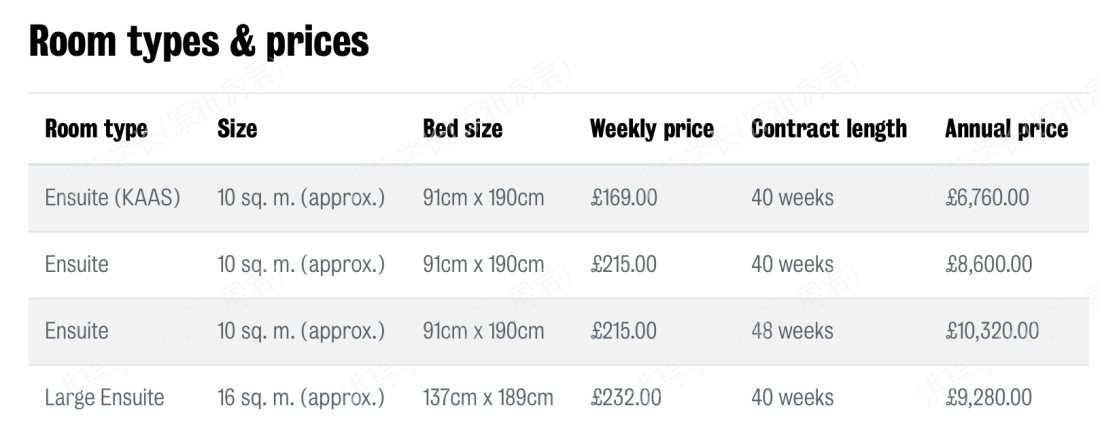The width and height of the screenshot is (1100, 446).
Task: Click the "Contract length" column header
Action: (828, 129)
